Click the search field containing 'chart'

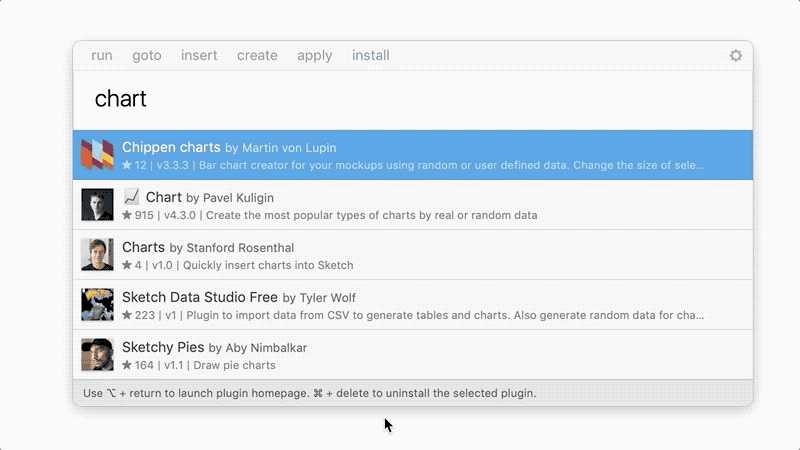(413, 99)
